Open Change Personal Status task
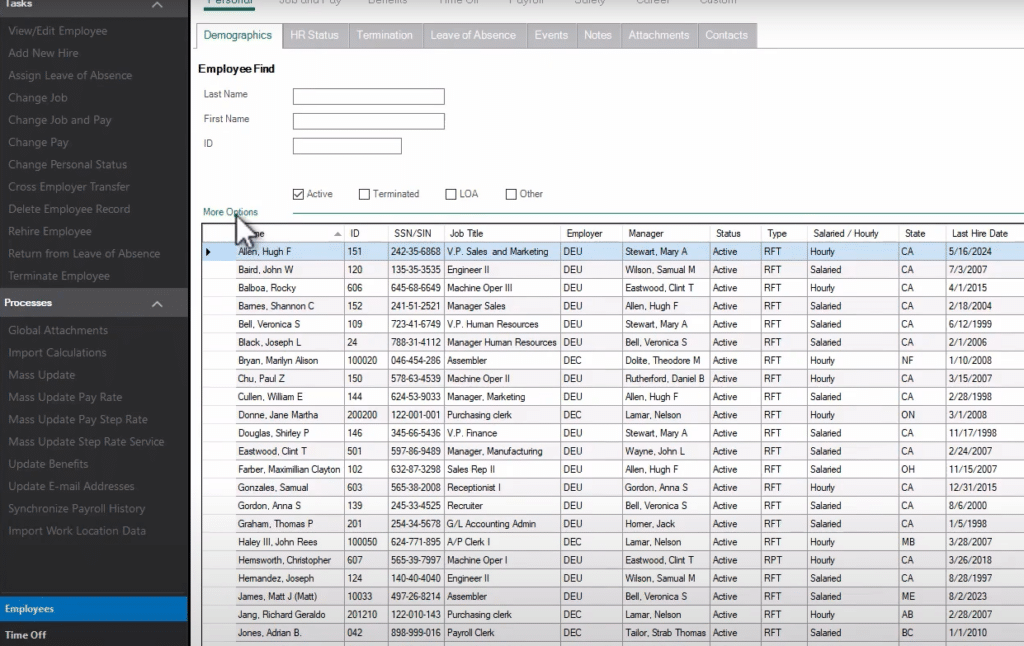 (x=68, y=165)
